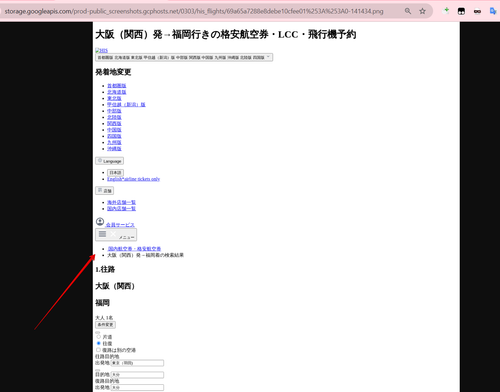The width and height of the screenshot is (500, 392).
Task: Click the HIS logo link
Action: [101, 51]
